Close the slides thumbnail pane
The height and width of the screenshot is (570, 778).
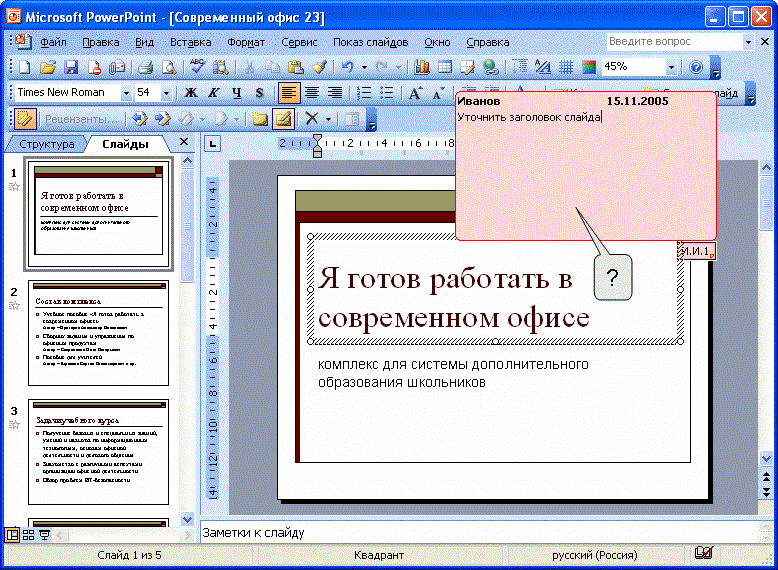(184, 142)
